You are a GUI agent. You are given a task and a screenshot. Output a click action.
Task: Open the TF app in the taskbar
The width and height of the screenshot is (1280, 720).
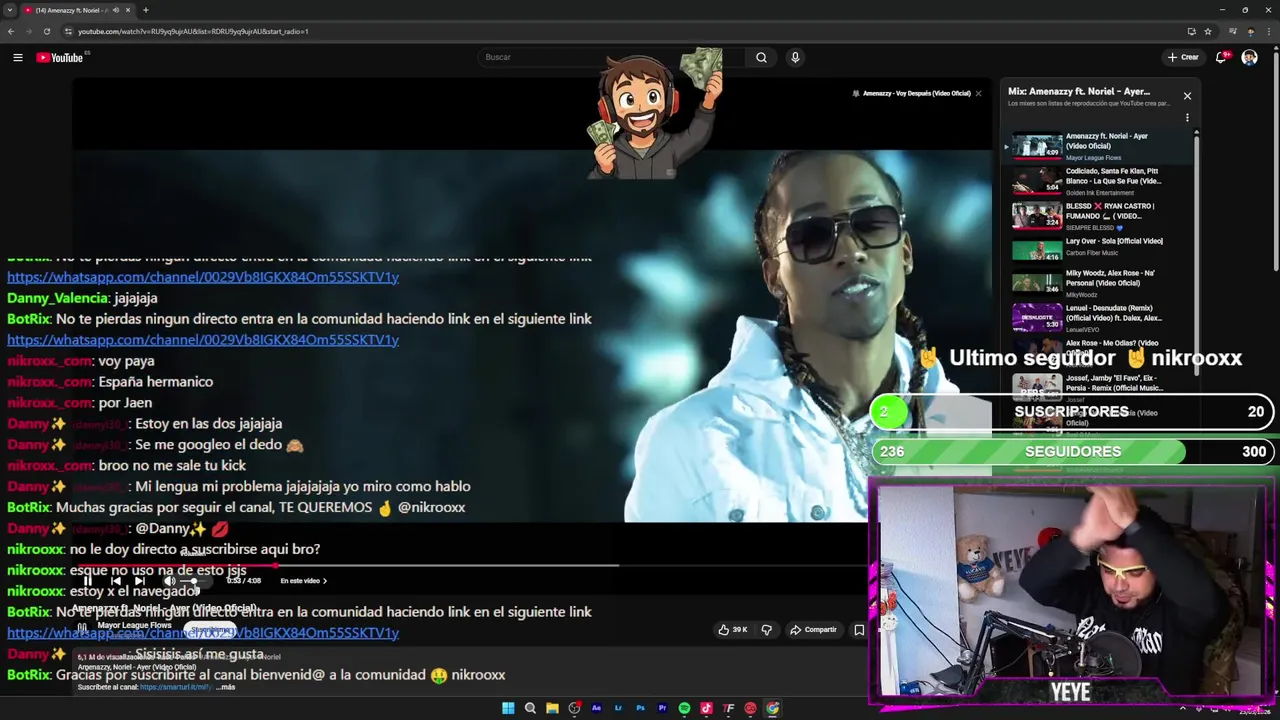click(x=728, y=708)
